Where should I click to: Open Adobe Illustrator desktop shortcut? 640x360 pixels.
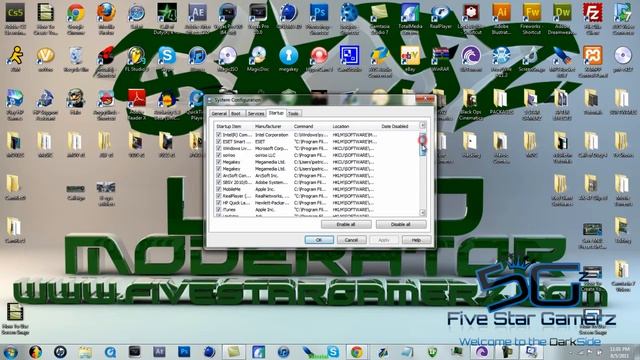pyautogui.click(x=501, y=17)
